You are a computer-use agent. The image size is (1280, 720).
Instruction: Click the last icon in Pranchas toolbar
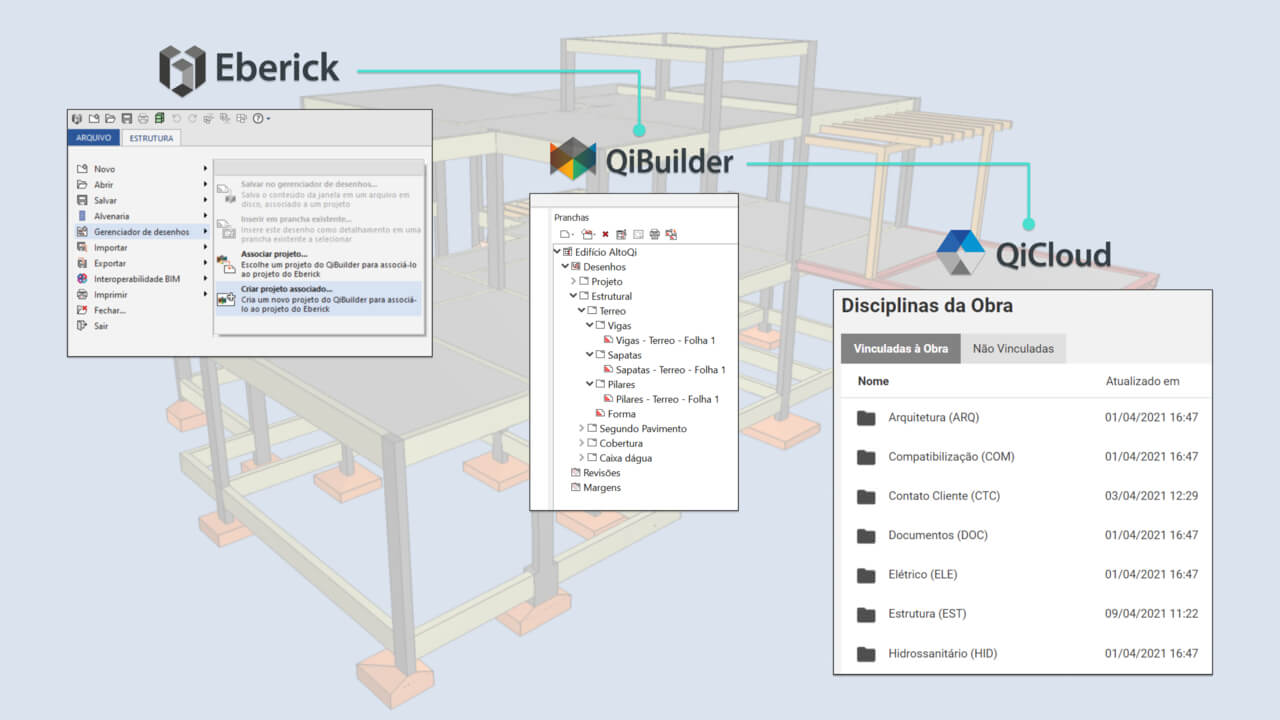click(x=671, y=234)
